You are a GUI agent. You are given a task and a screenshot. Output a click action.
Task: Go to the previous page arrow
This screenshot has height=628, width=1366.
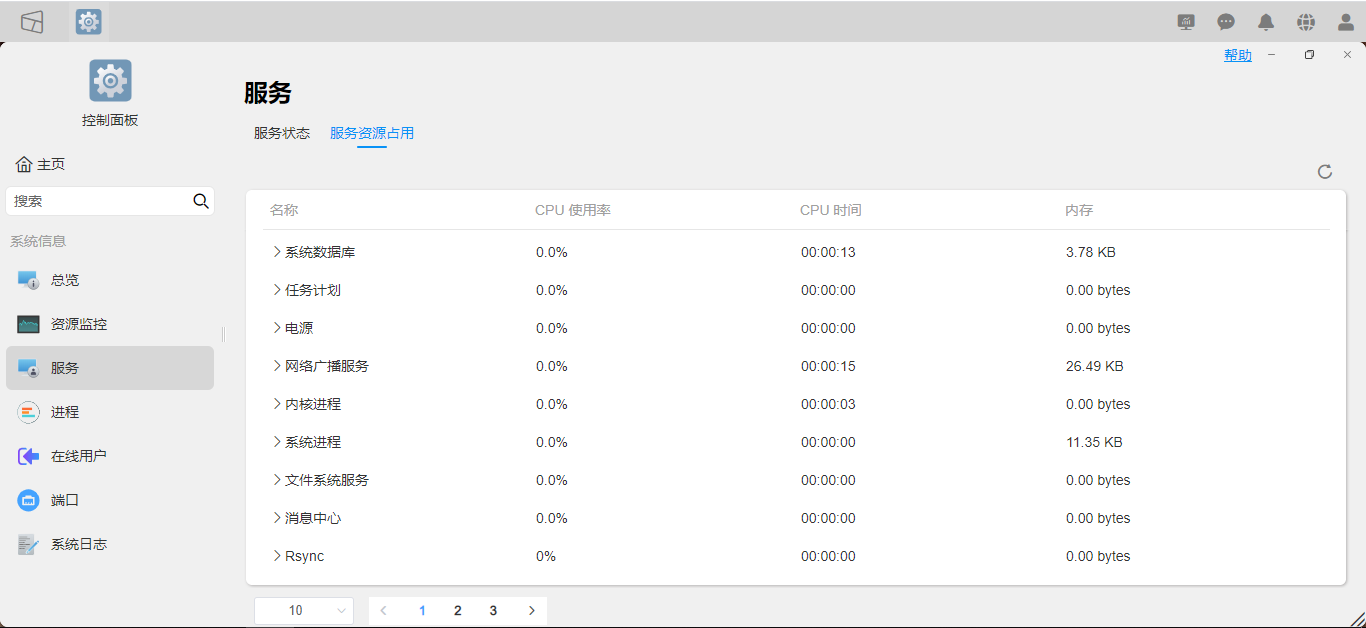pyautogui.click(x=383, y=611)
